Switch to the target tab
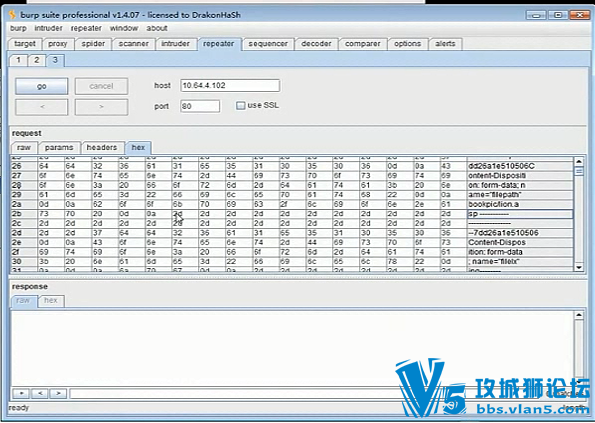 pos(25,44)
